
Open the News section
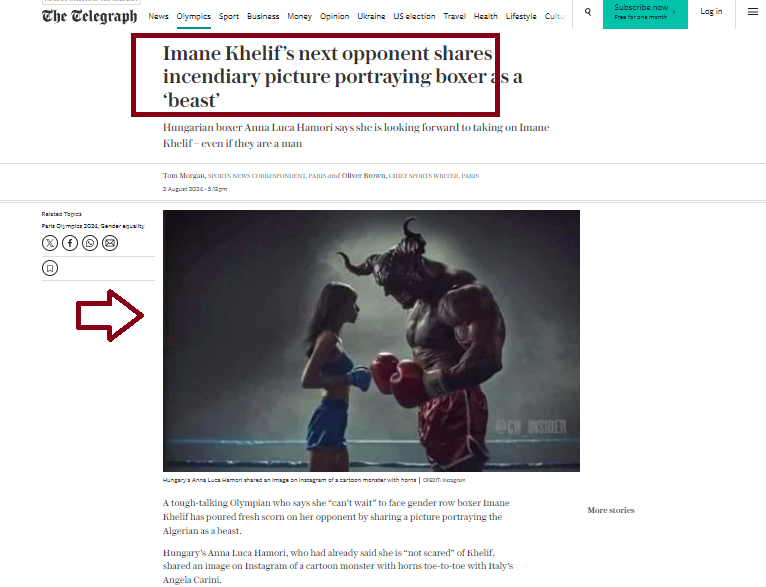tap(158, 16)
